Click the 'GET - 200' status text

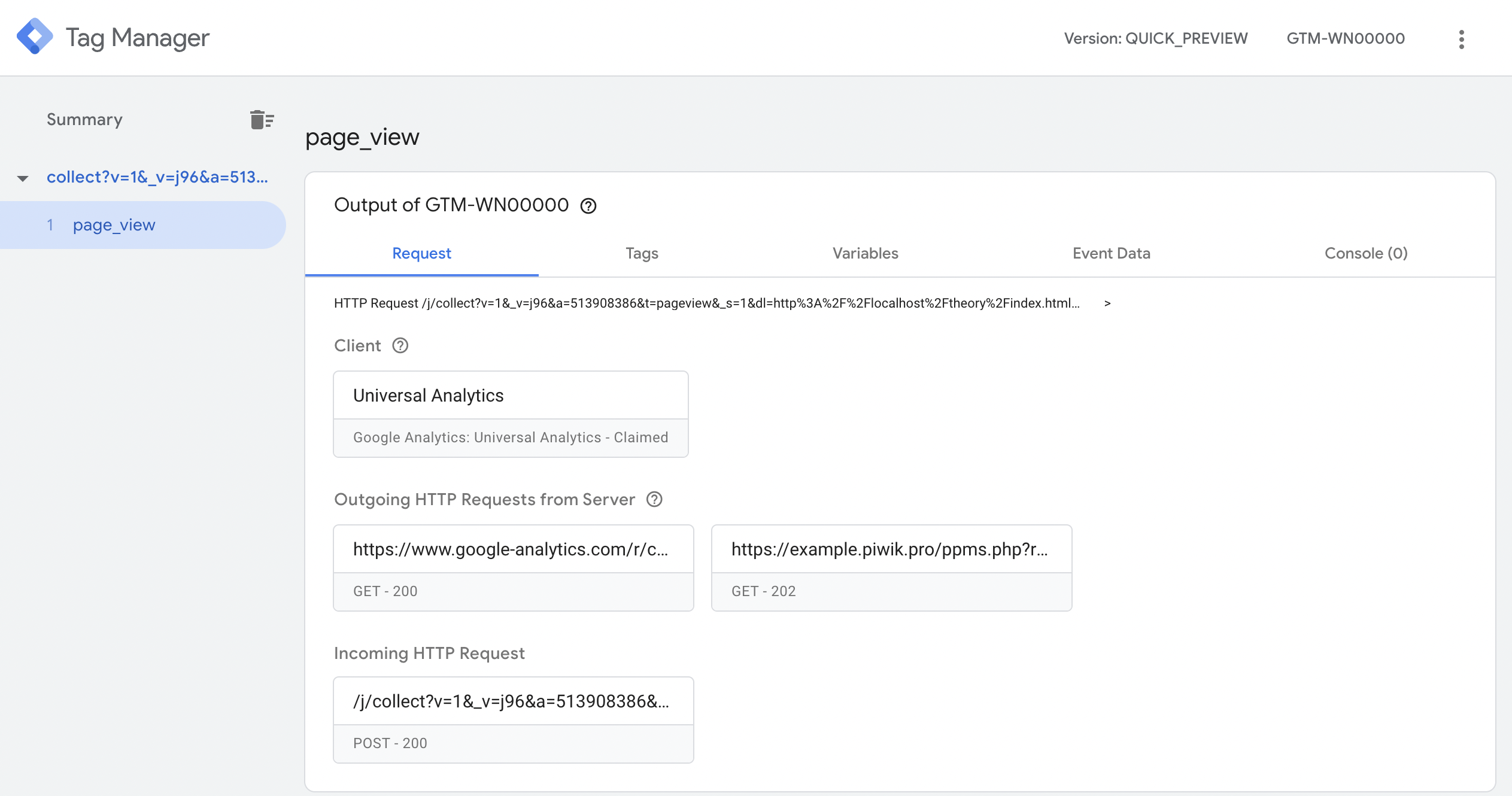coord(385,591)
